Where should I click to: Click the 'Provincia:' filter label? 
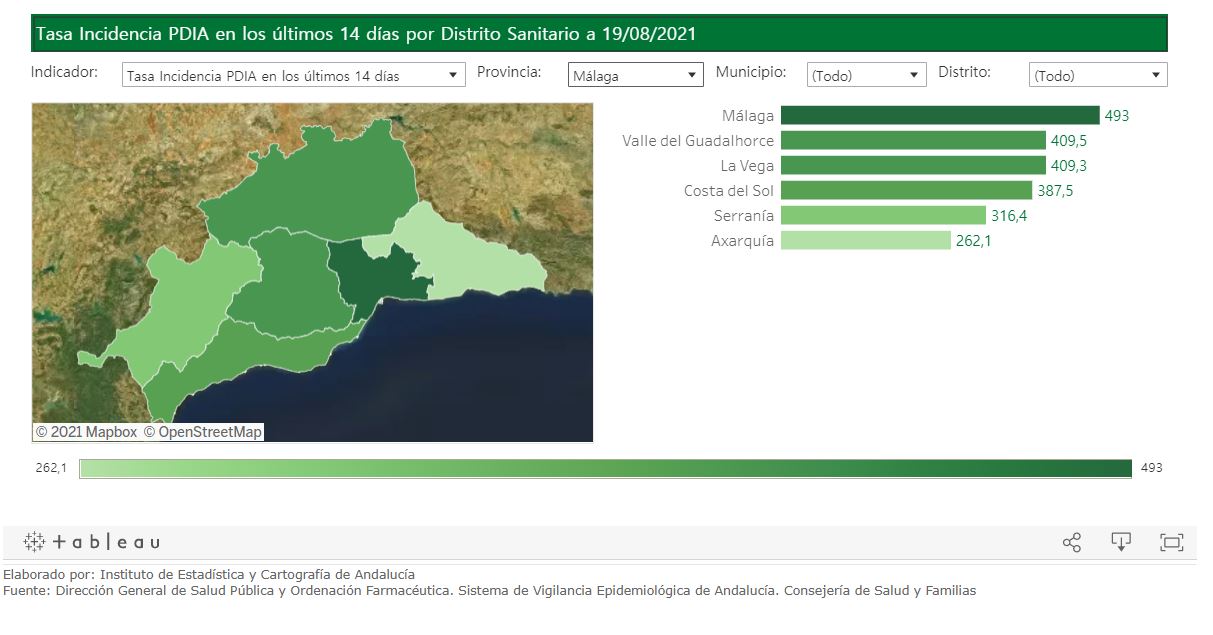509,72
